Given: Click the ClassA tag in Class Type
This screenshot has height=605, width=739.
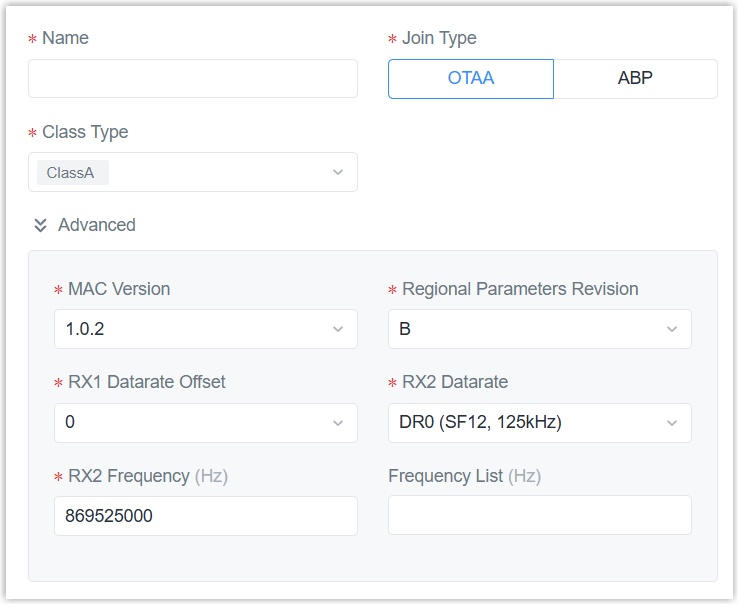Looking at the screenshot, I should coord(71,172).
